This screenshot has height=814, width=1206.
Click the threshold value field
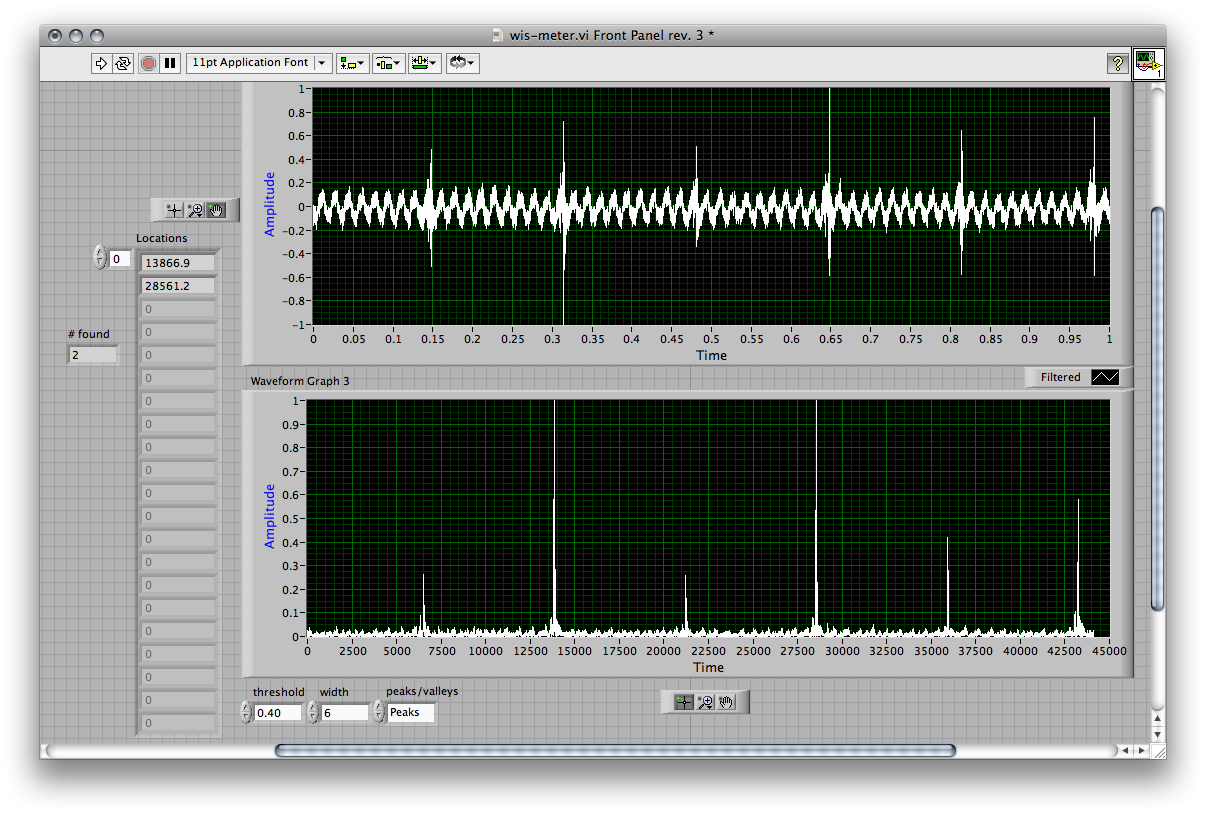[277, 713]
